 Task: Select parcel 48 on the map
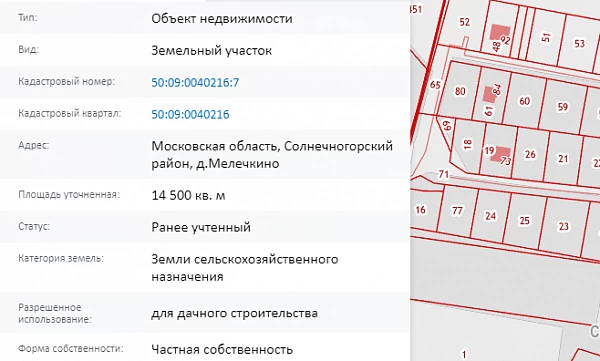tap(496, 47)
